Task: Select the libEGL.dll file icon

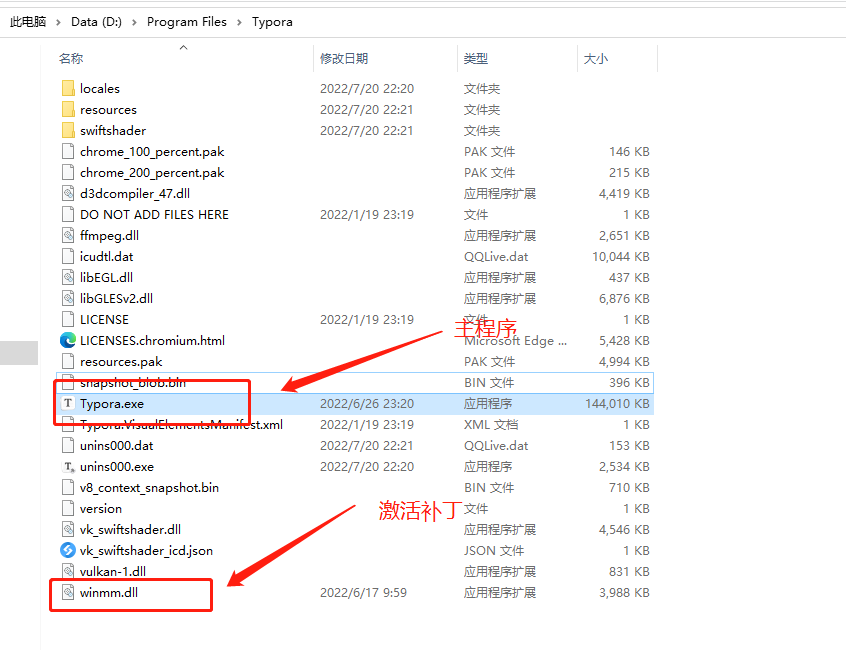Action: click(x=68, y=278)
